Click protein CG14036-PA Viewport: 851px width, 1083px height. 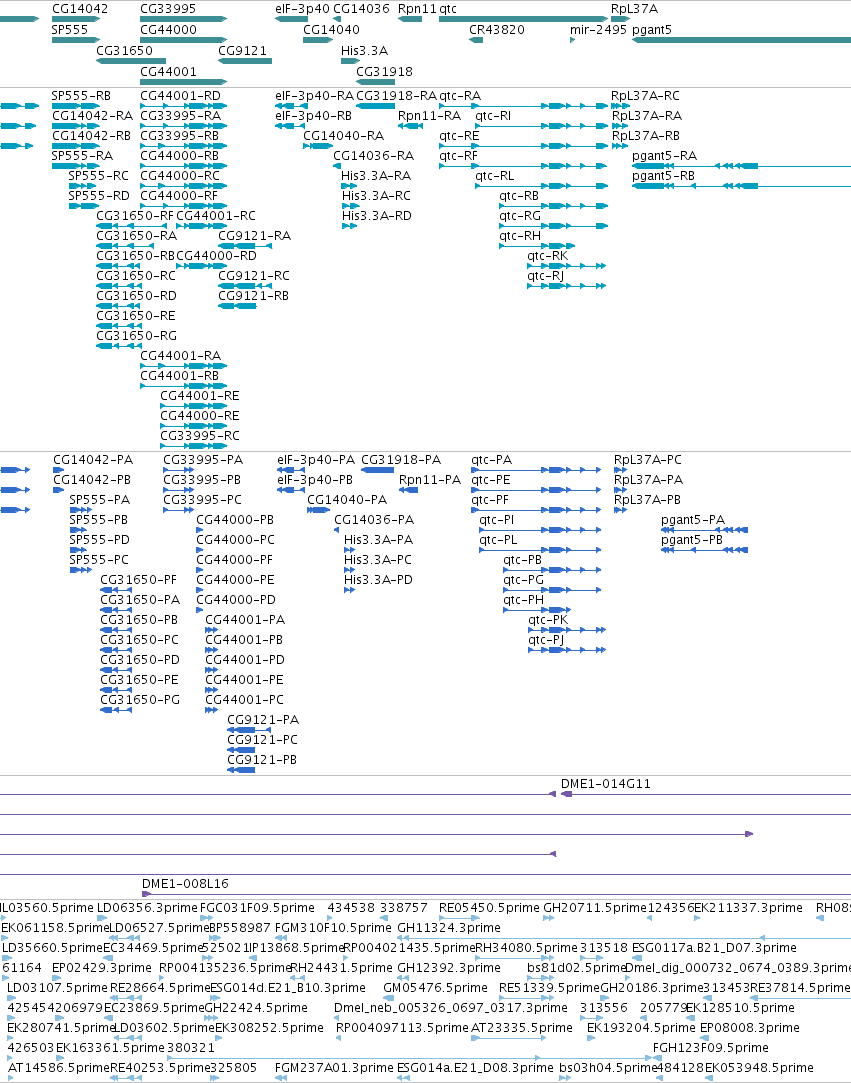[x=374, y=520]
